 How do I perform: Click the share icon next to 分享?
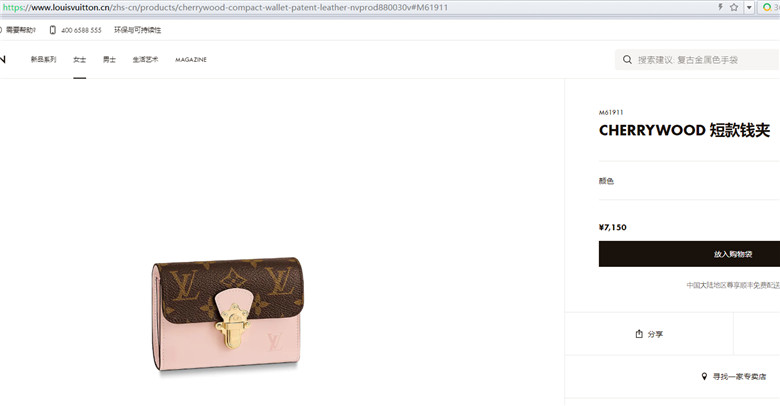tap(639, 334)
